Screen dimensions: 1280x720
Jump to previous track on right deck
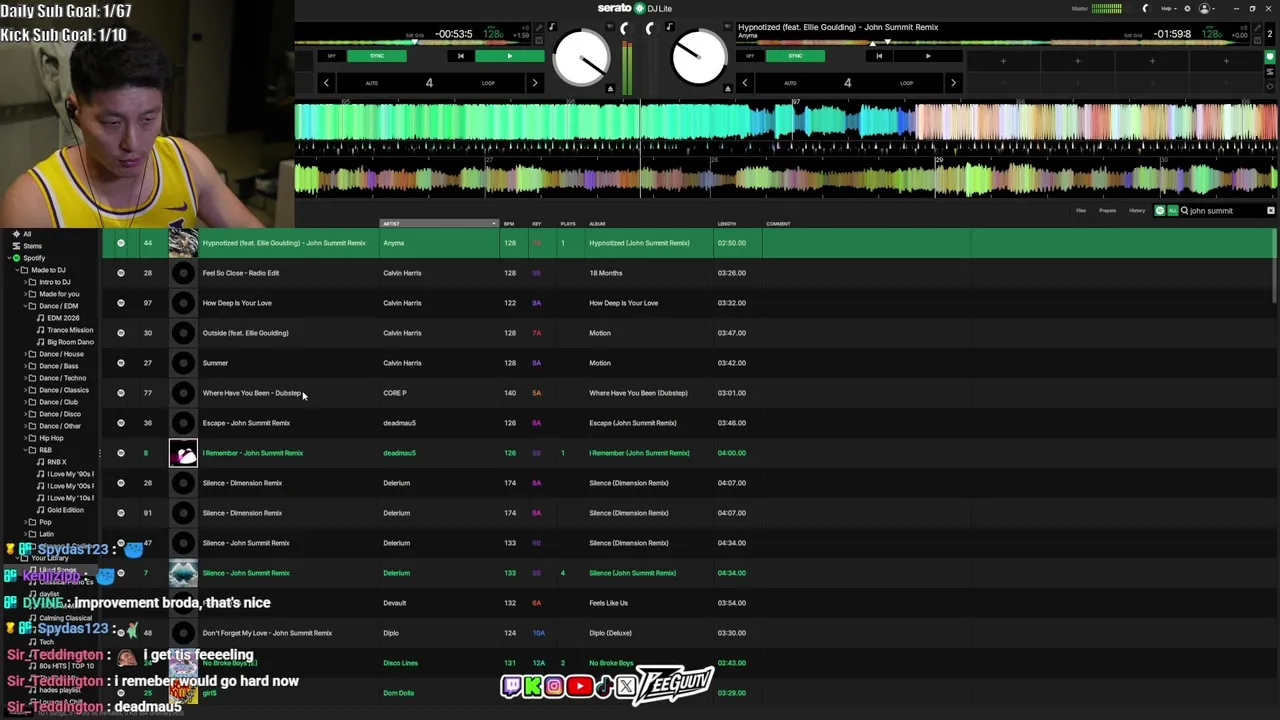878,56
